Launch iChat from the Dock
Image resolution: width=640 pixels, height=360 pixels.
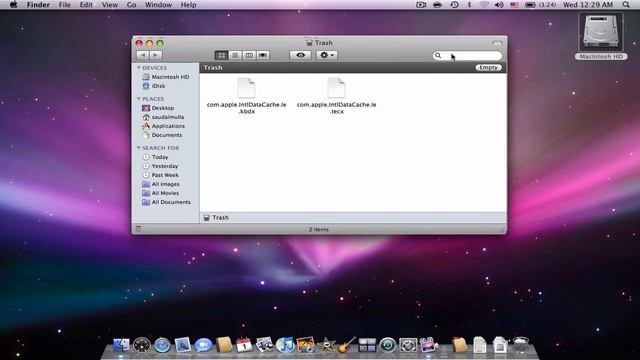click(x=203, y=345)
